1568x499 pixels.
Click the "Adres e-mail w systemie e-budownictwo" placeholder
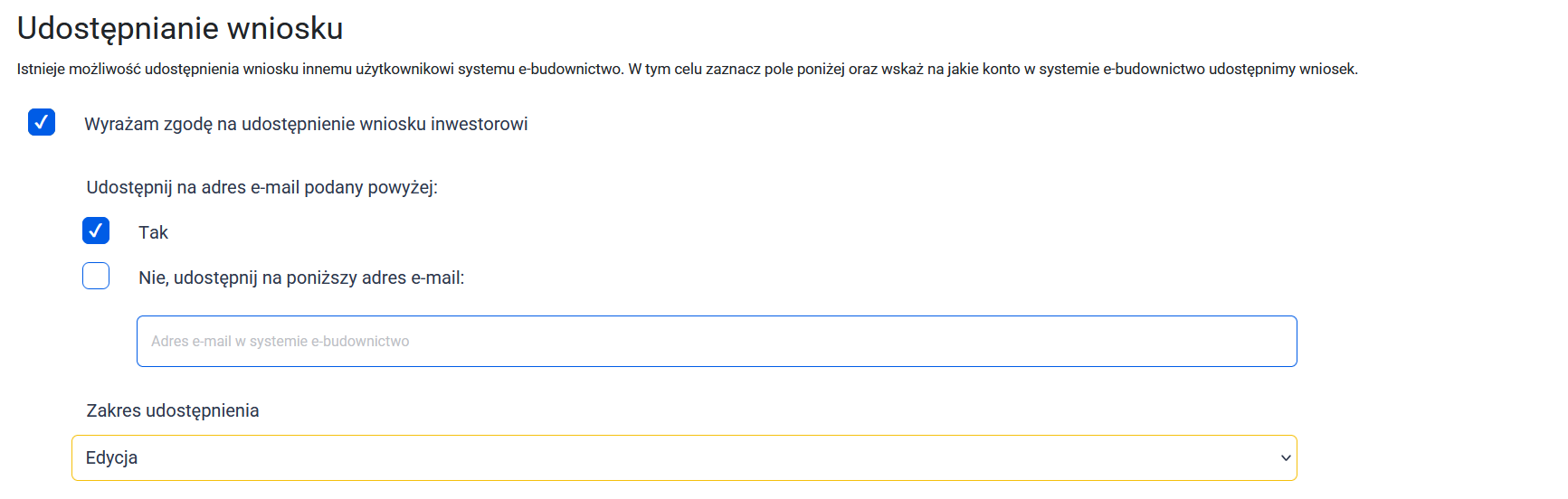280,342
